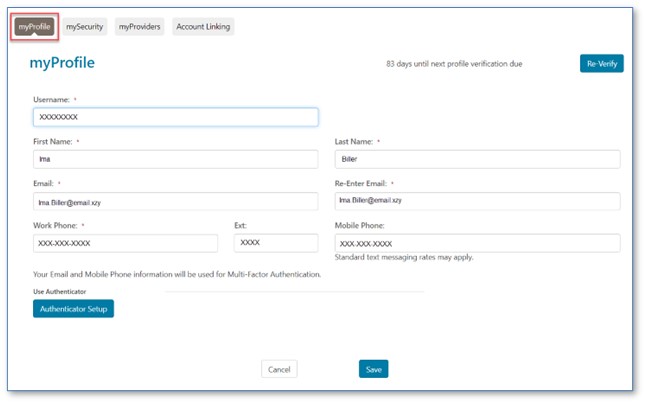Focus the First Name text box

[175, 159]
